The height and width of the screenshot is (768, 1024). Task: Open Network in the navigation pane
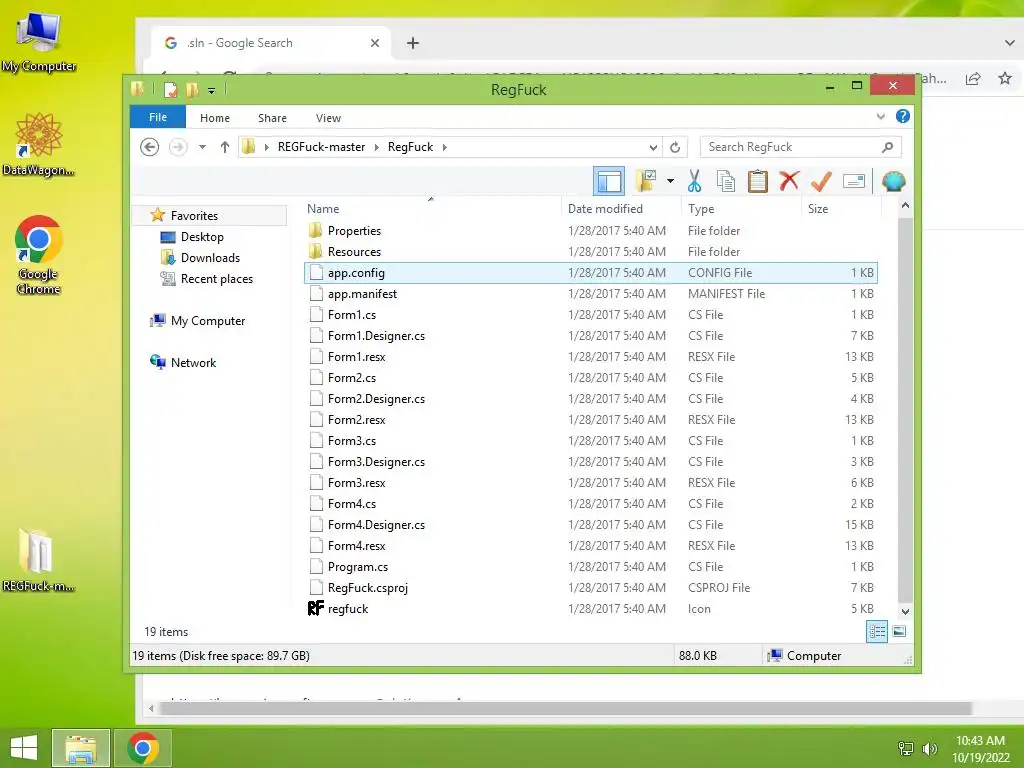[193, 362]
